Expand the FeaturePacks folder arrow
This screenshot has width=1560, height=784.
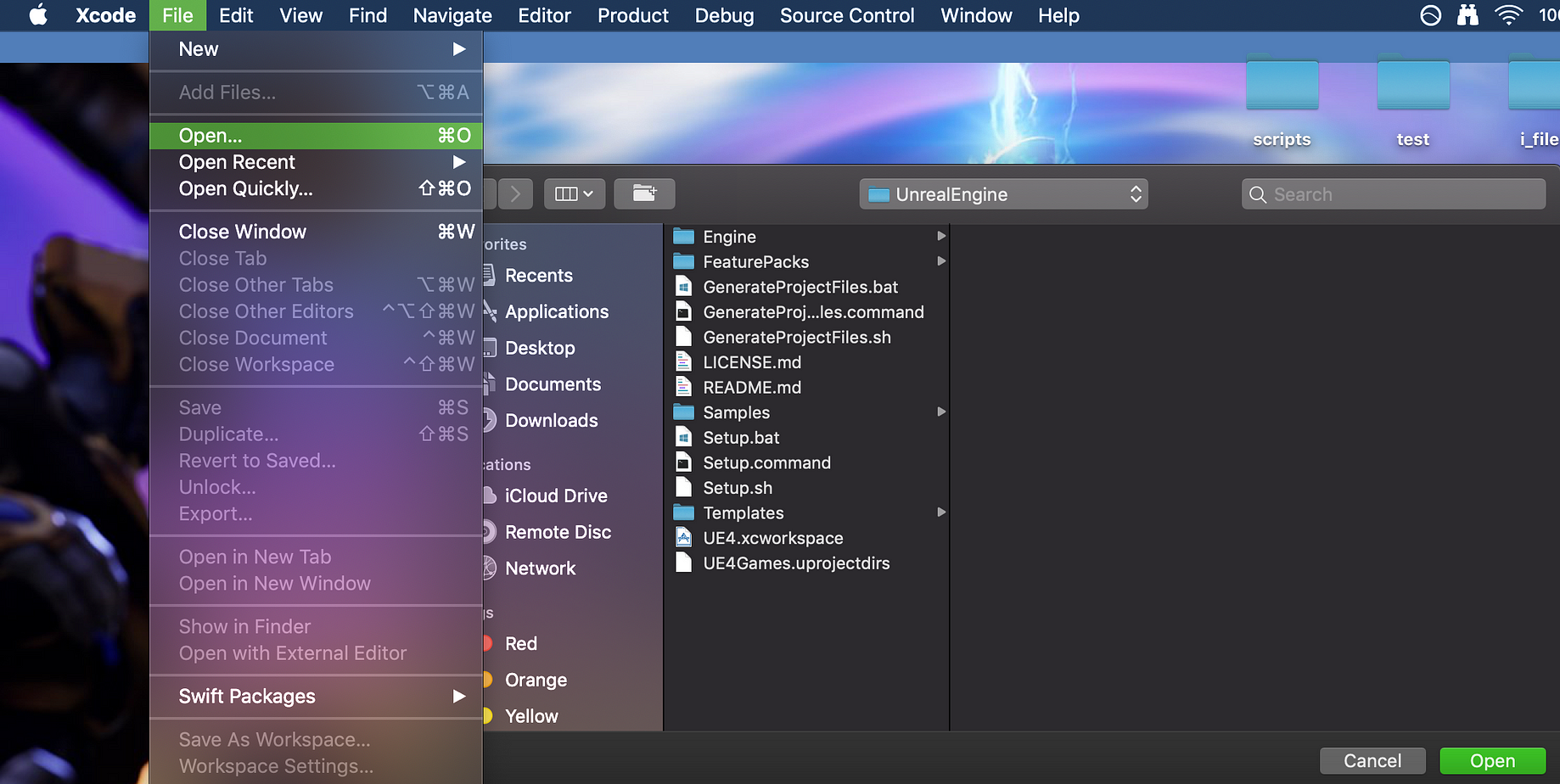point(940,261)
